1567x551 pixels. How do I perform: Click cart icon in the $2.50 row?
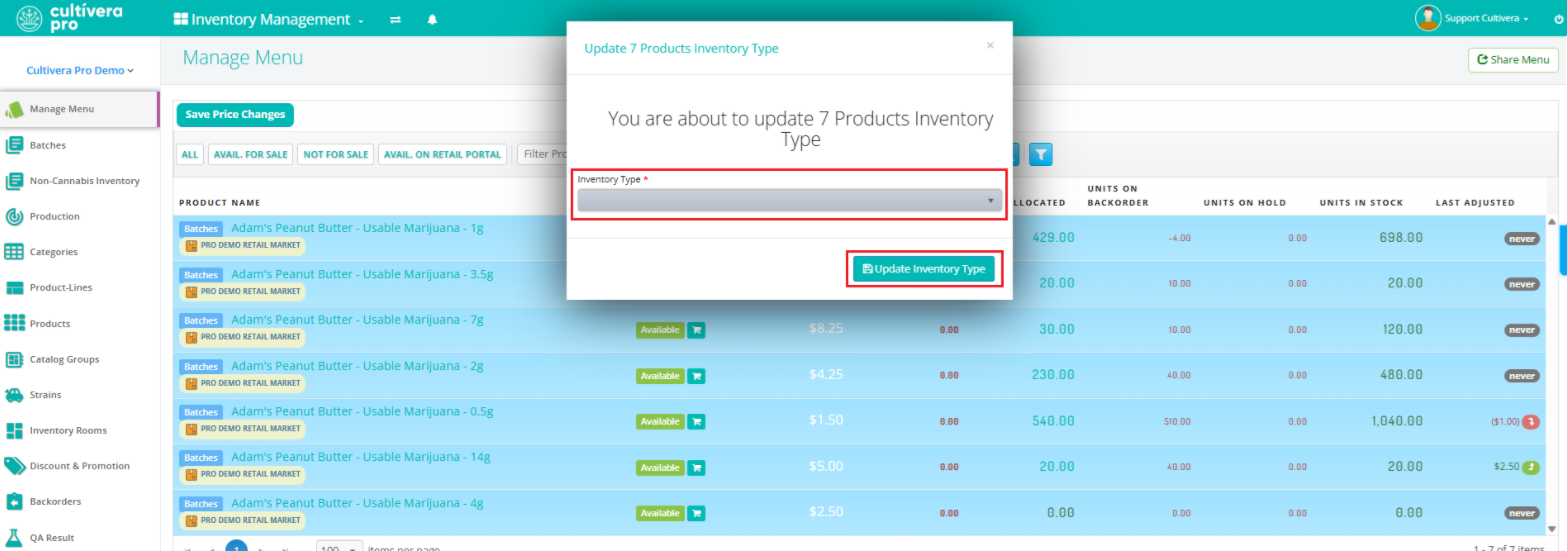point(696,513)
